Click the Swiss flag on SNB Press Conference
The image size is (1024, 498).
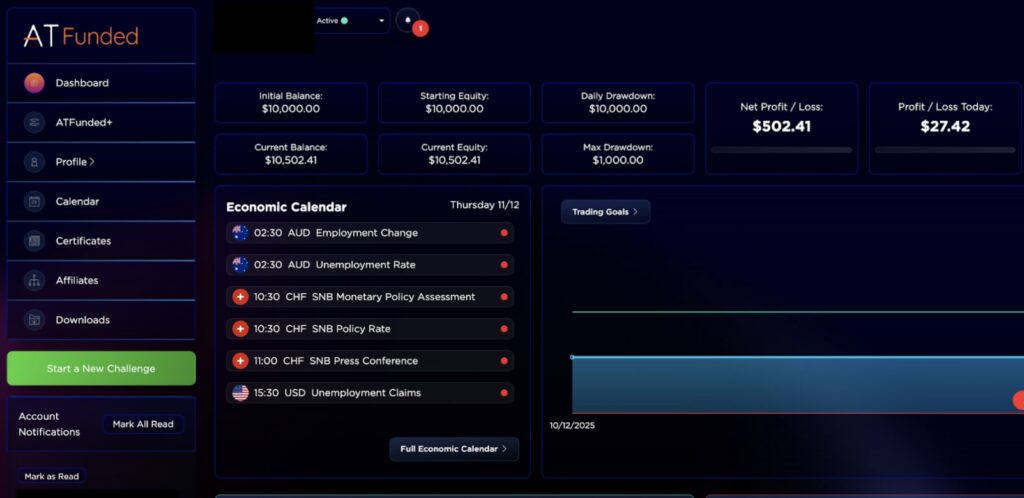(240, 361)
